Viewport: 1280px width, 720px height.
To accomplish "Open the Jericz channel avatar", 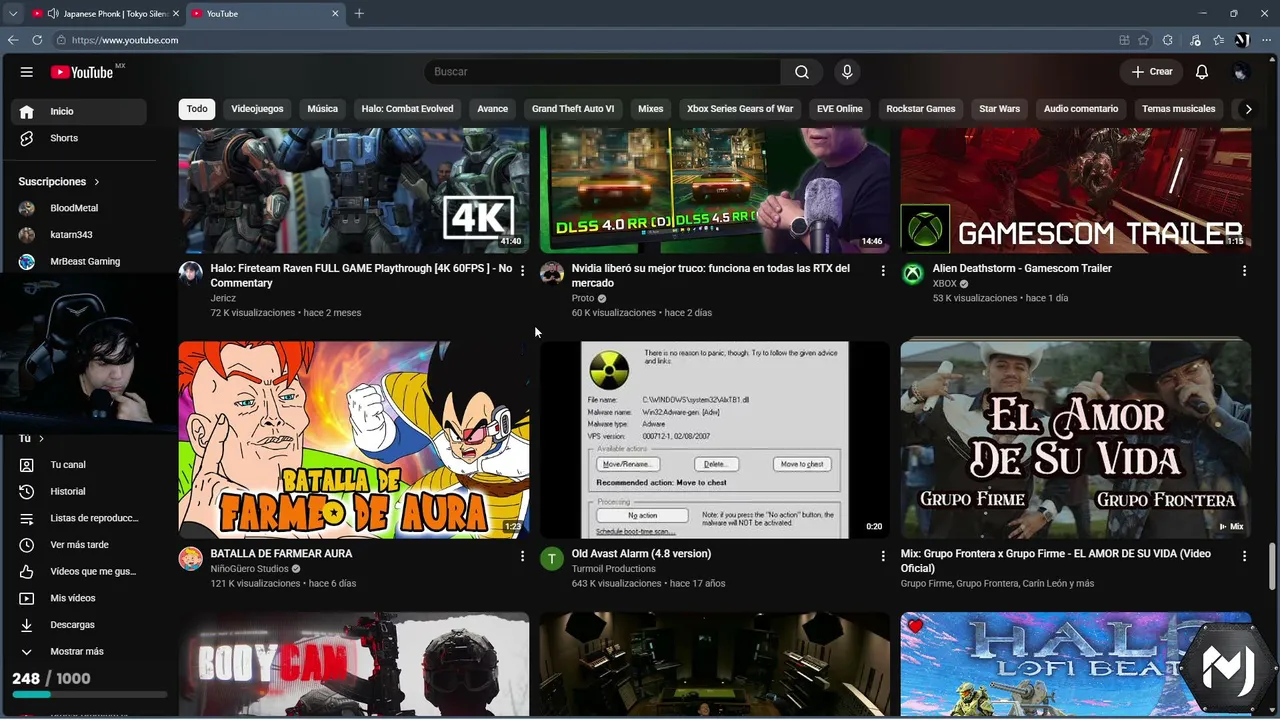I will (190, 274).
